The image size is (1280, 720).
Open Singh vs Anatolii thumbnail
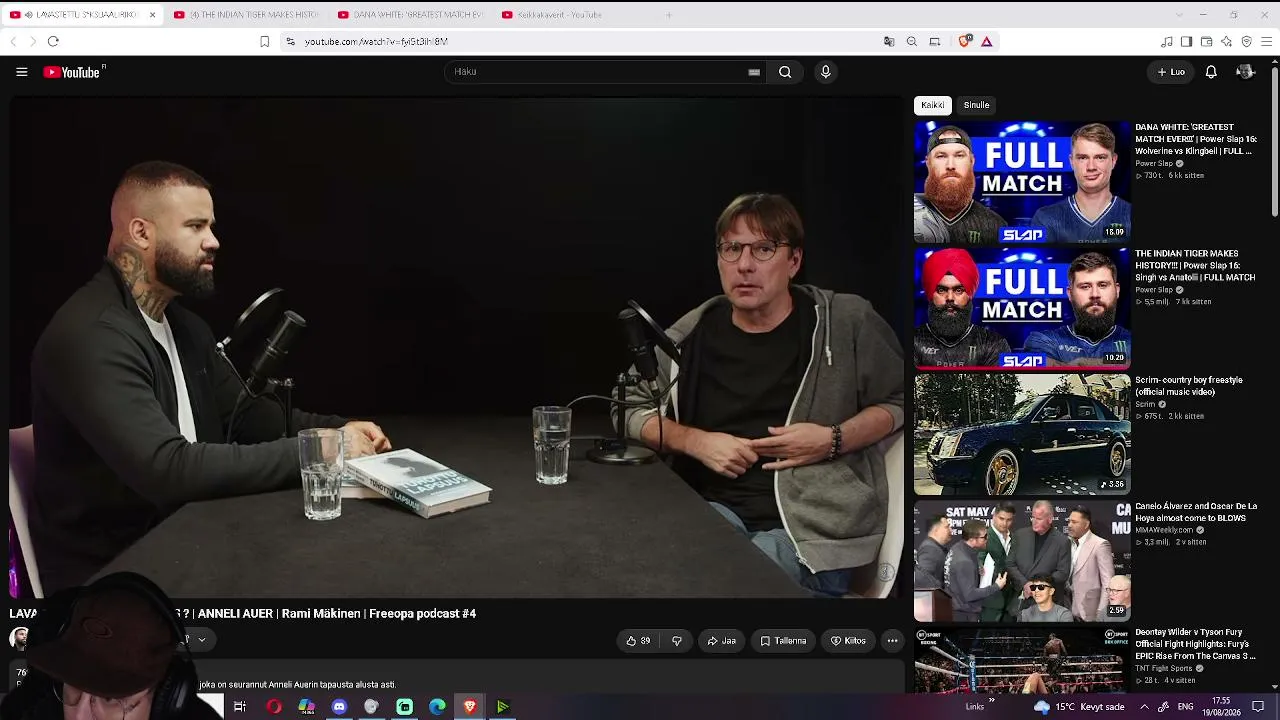click(x=1022, y=309)
